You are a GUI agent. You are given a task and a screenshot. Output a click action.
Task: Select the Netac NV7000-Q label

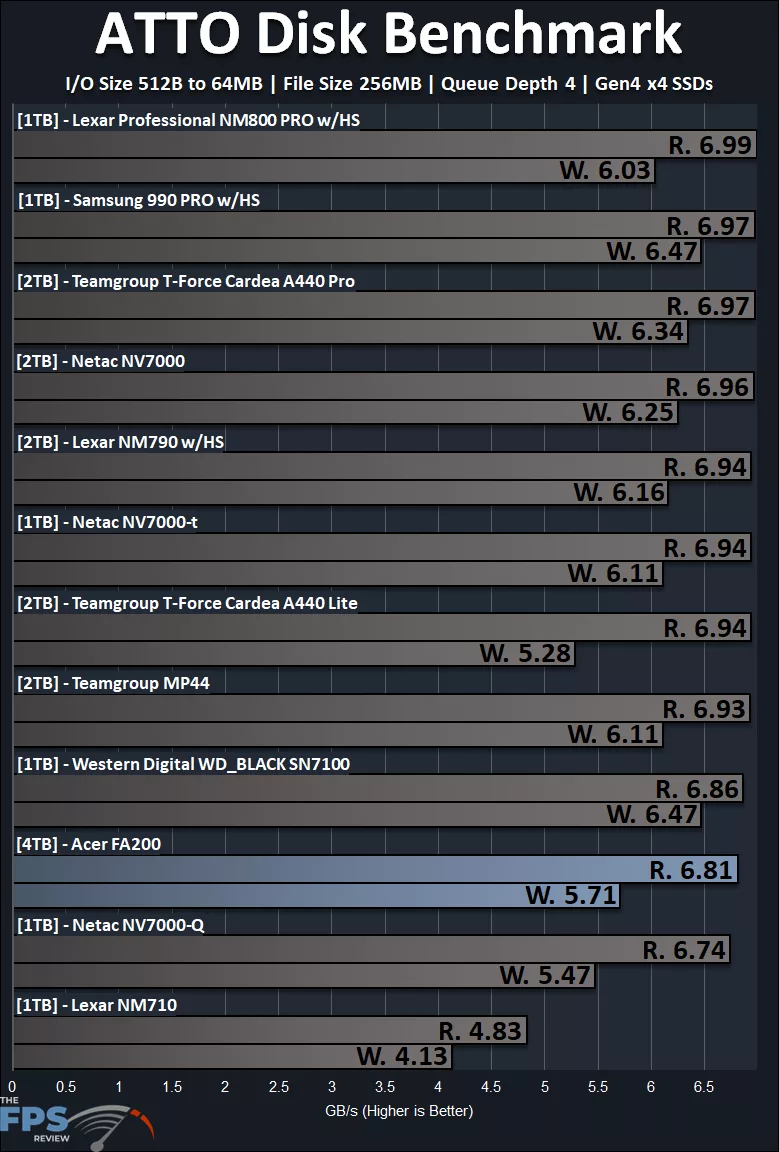tap(110, 925)
